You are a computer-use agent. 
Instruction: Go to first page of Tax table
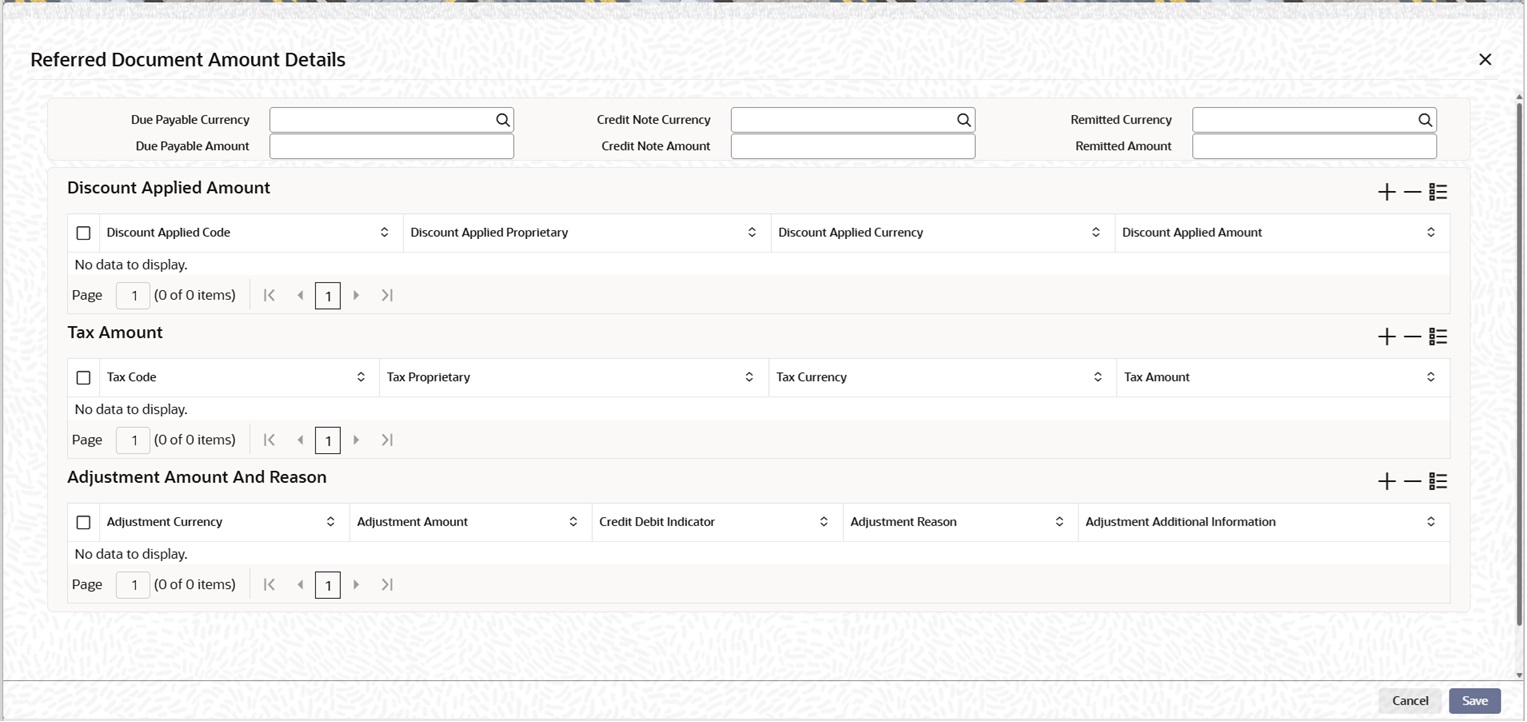(269, 440)
